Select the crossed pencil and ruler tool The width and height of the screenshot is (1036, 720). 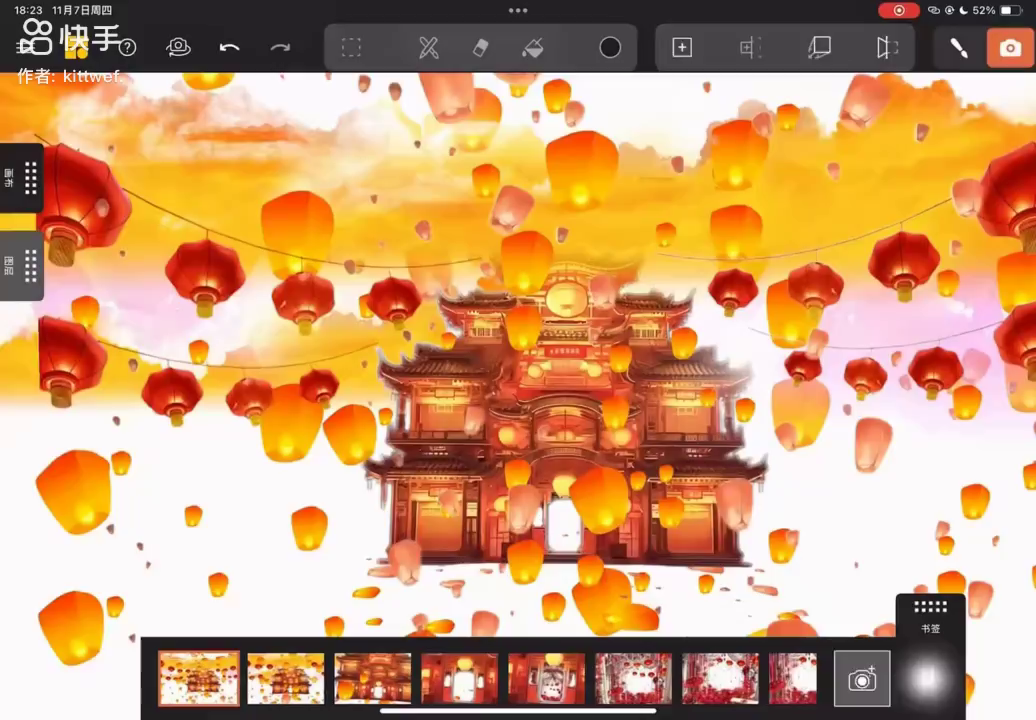tap(429, 48)
